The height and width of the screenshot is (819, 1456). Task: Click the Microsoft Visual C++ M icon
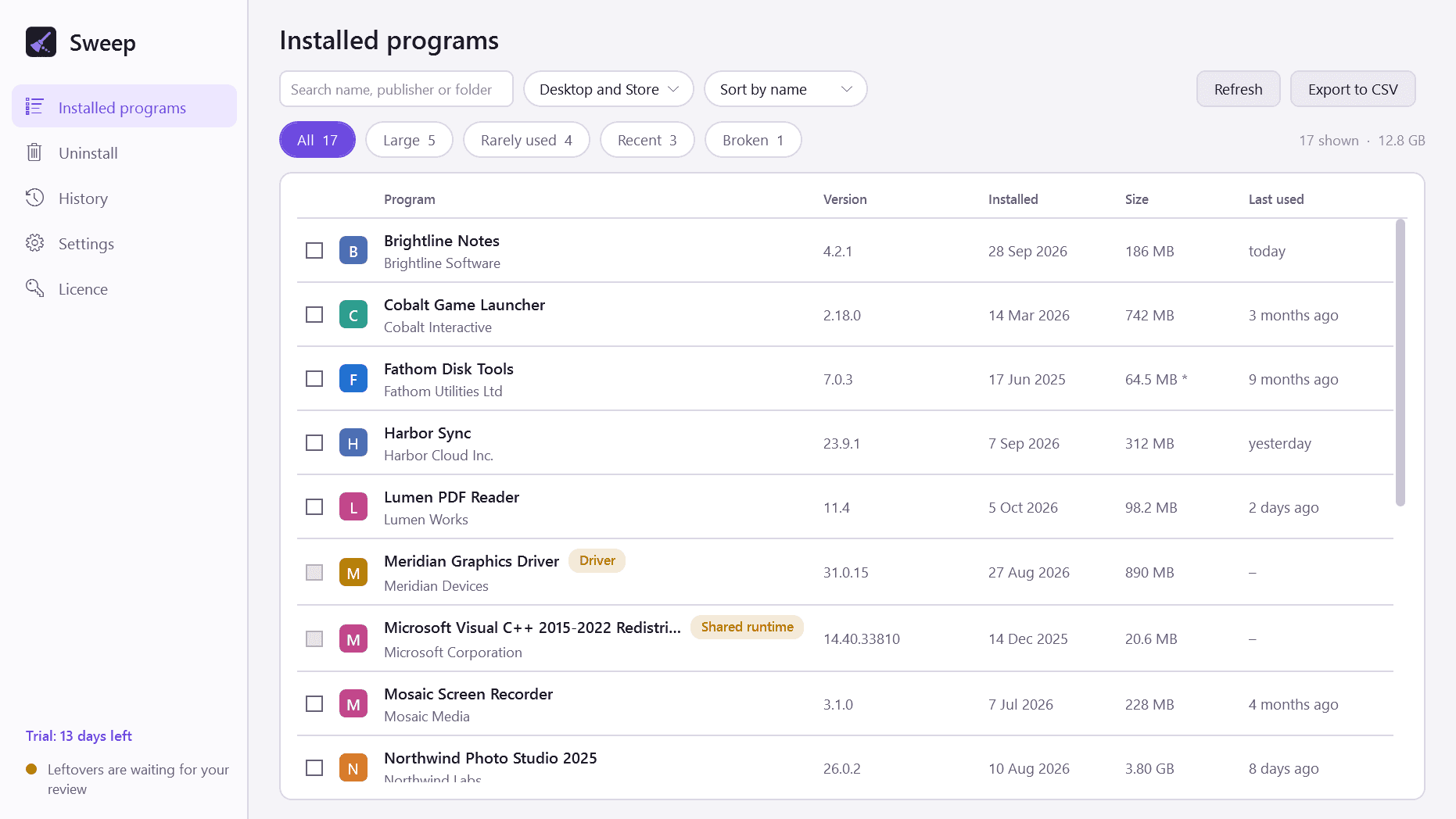tap(353, 639)
